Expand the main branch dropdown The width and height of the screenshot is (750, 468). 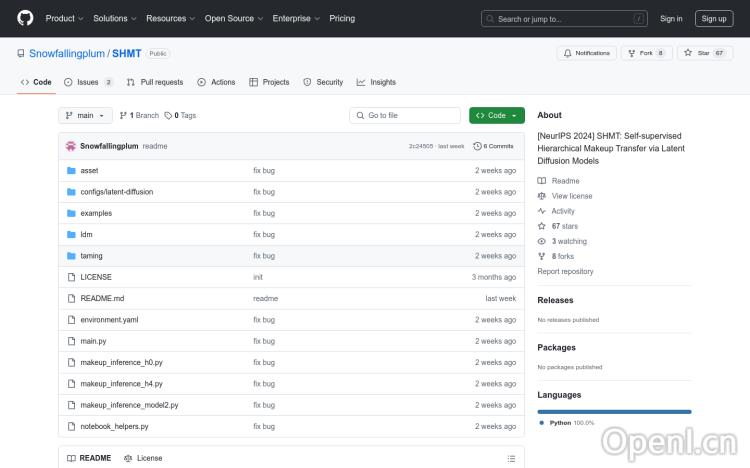[83, 115]
